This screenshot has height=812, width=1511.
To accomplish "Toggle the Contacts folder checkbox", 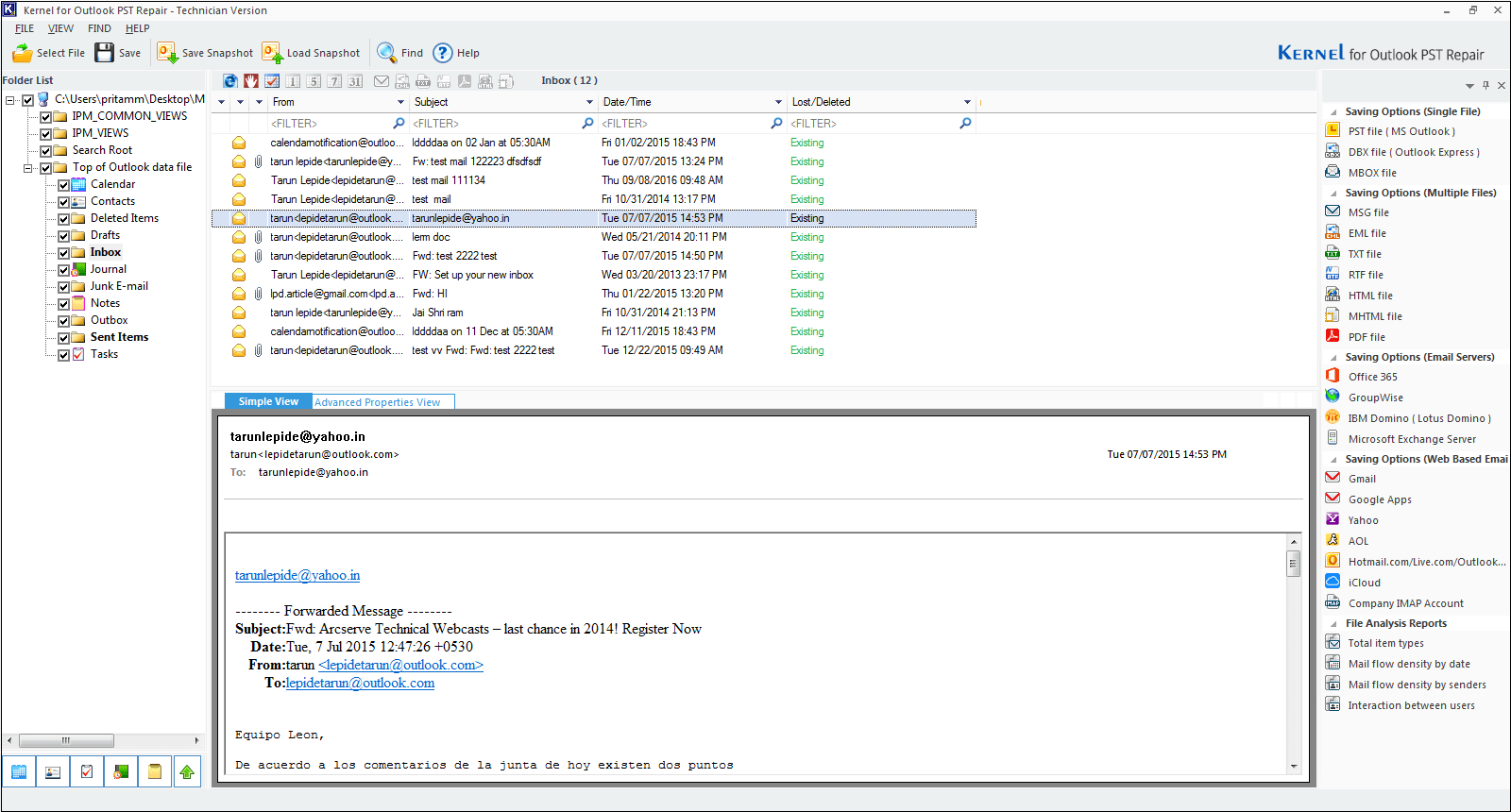I will [x=63, y=202].
